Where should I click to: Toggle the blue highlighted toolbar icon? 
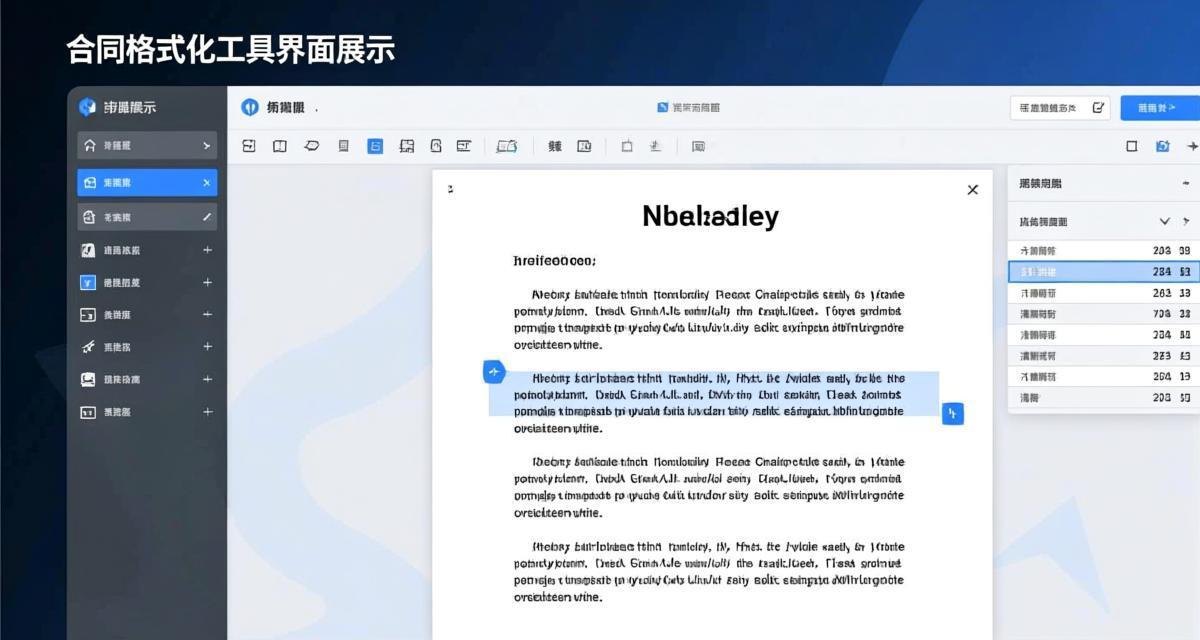375,146
